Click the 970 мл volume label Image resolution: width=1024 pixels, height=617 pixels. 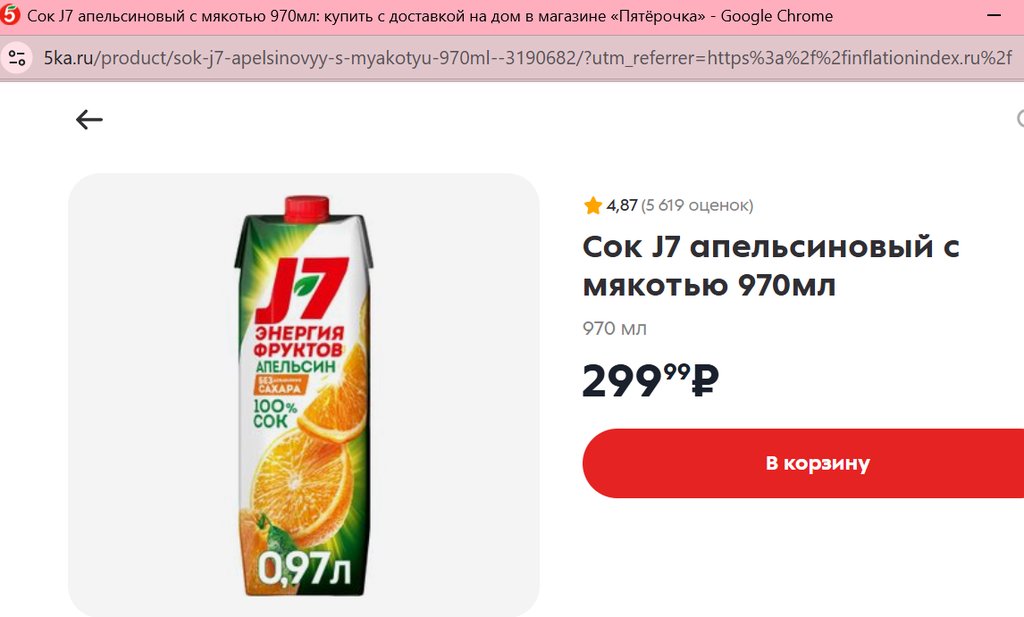point(615,328)
